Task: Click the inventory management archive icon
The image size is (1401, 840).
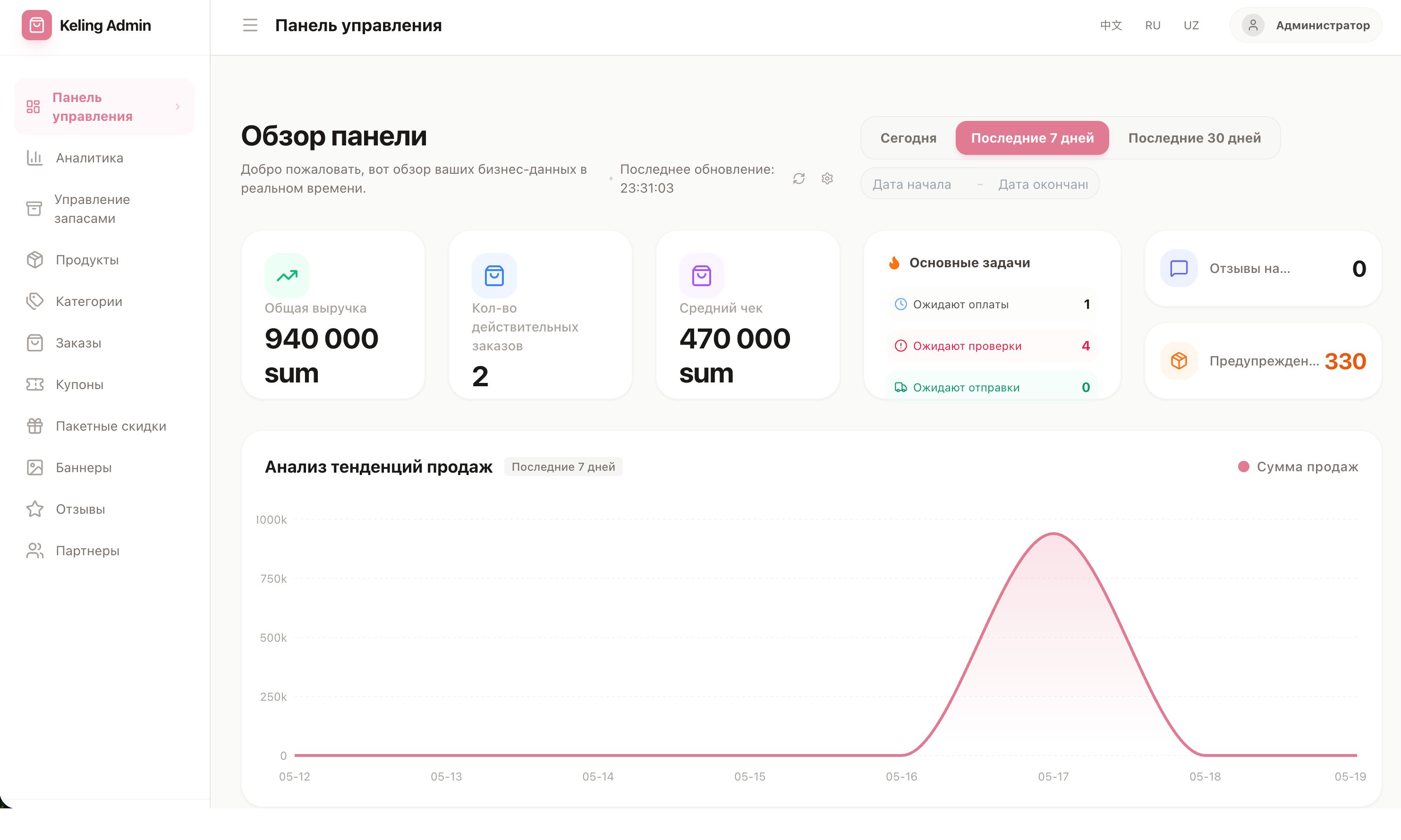Action: [34, 209]
